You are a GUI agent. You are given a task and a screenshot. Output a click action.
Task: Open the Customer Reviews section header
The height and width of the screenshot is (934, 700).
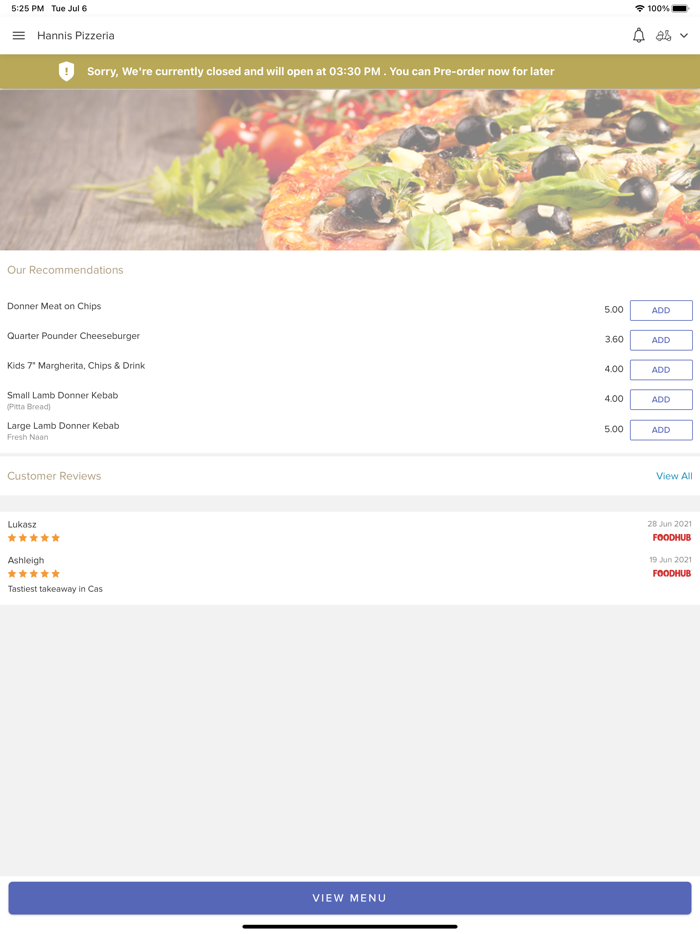[x=54, y=476]
